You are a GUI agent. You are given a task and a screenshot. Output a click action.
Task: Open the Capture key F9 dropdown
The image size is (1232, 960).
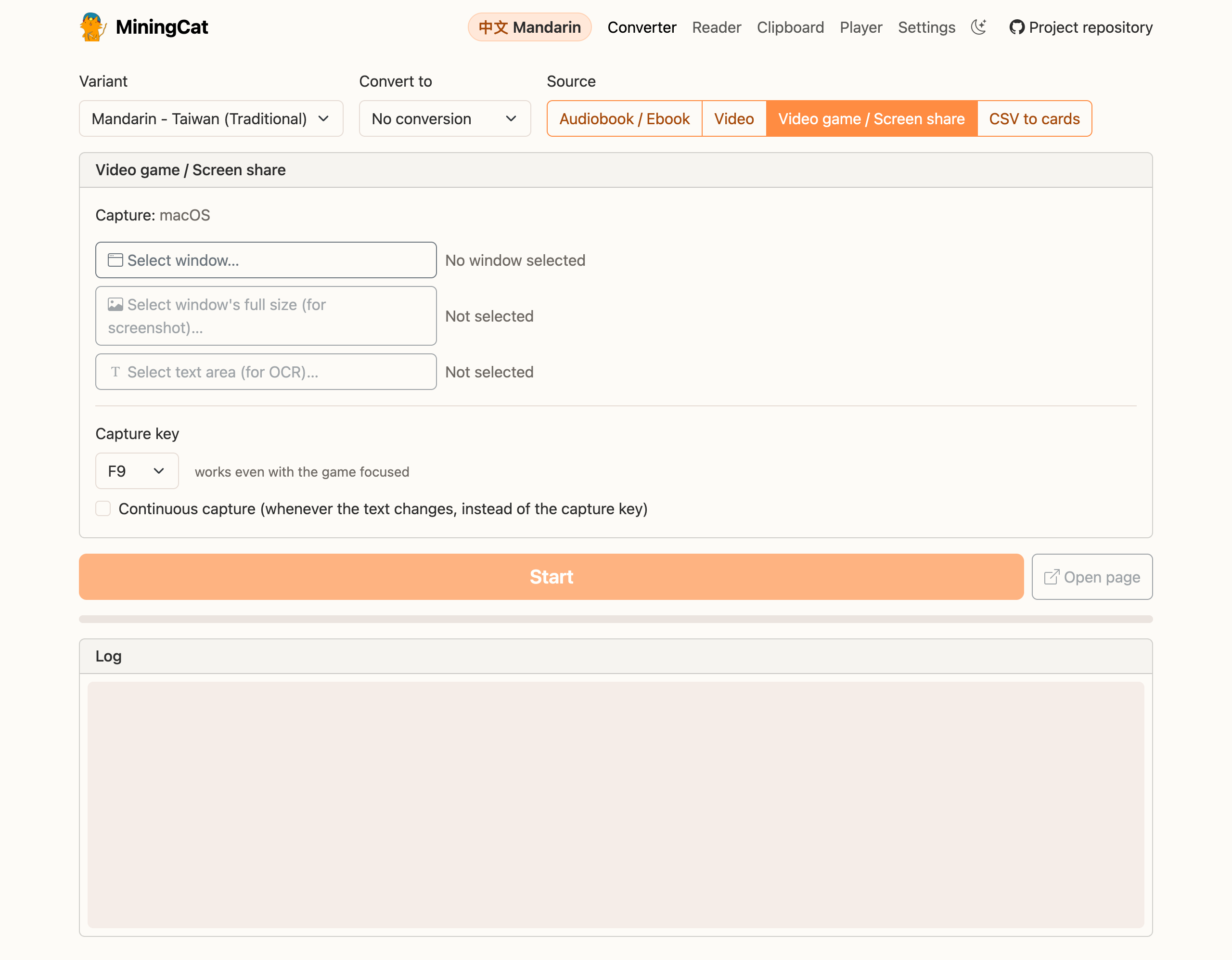(x=137, y=471)
